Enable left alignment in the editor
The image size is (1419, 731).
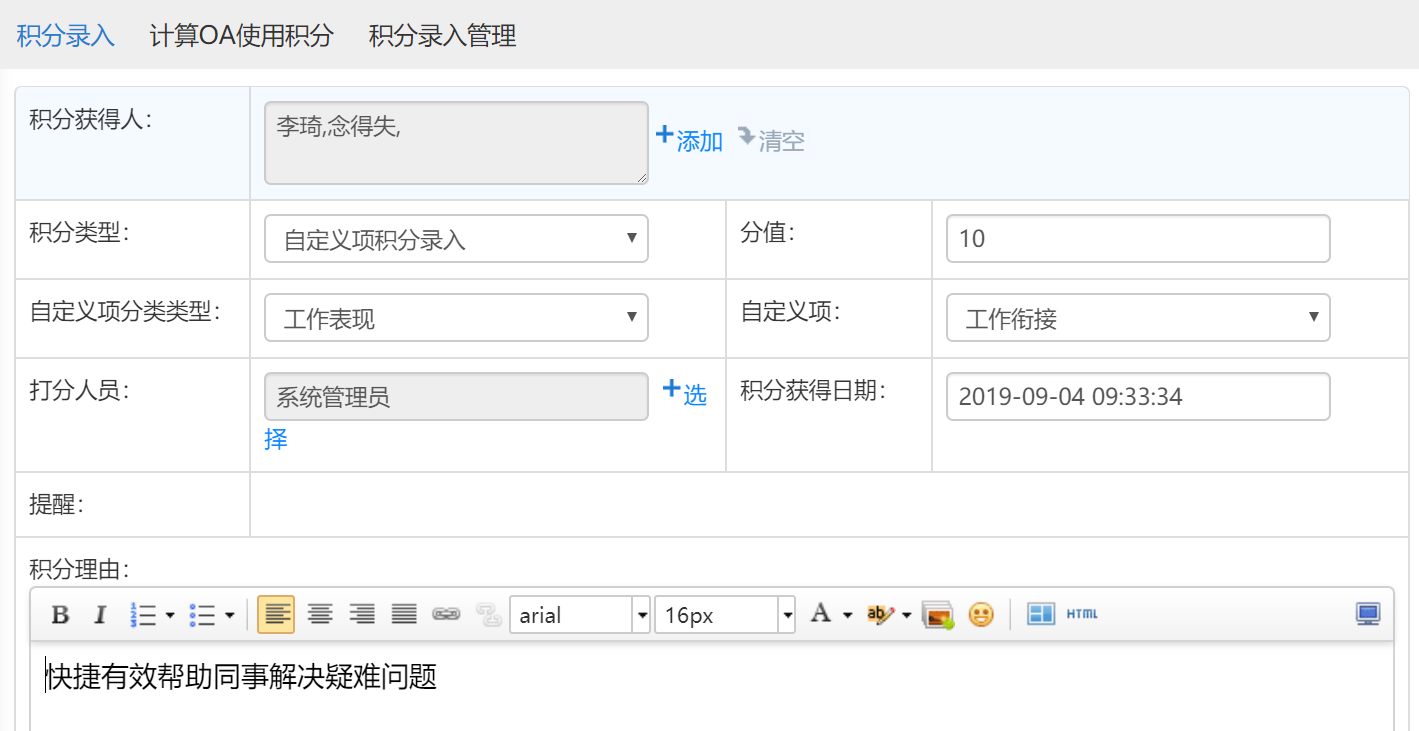(x=276, y=615)
